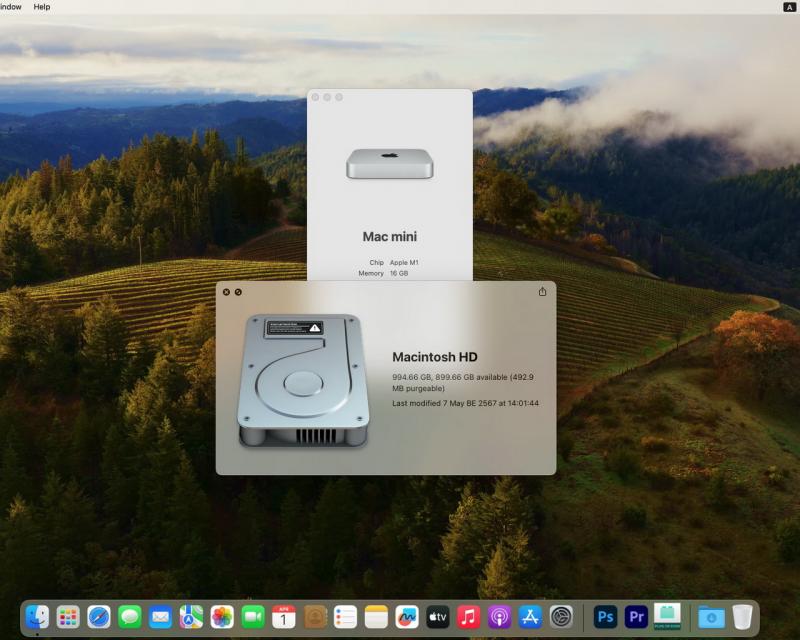Screen dimensions: 800x640
Task: Launch Adobe Photoshop from the dock
Action: (605, 617)
